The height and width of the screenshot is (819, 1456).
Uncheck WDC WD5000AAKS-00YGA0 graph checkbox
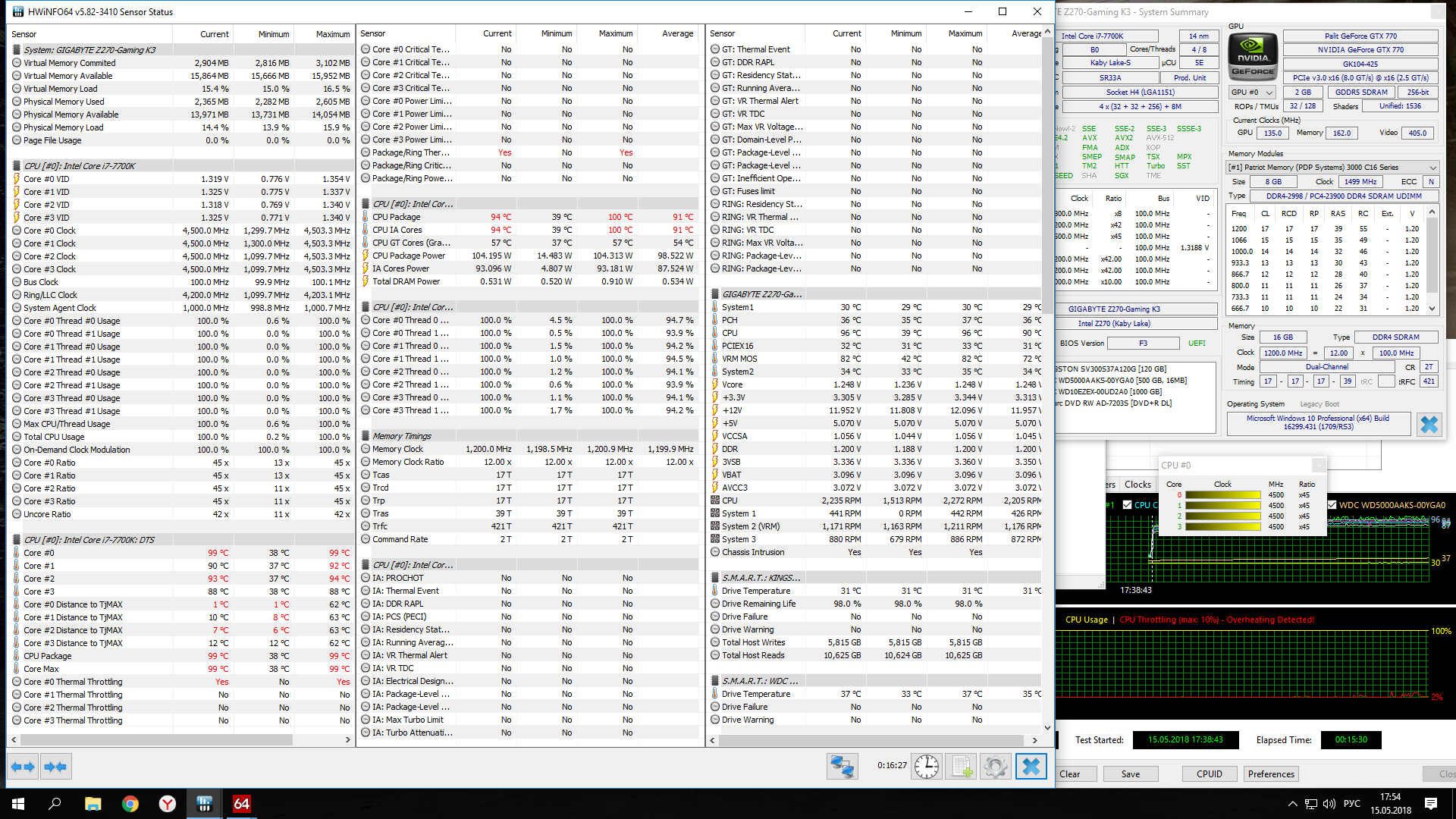click(1332, 505)
